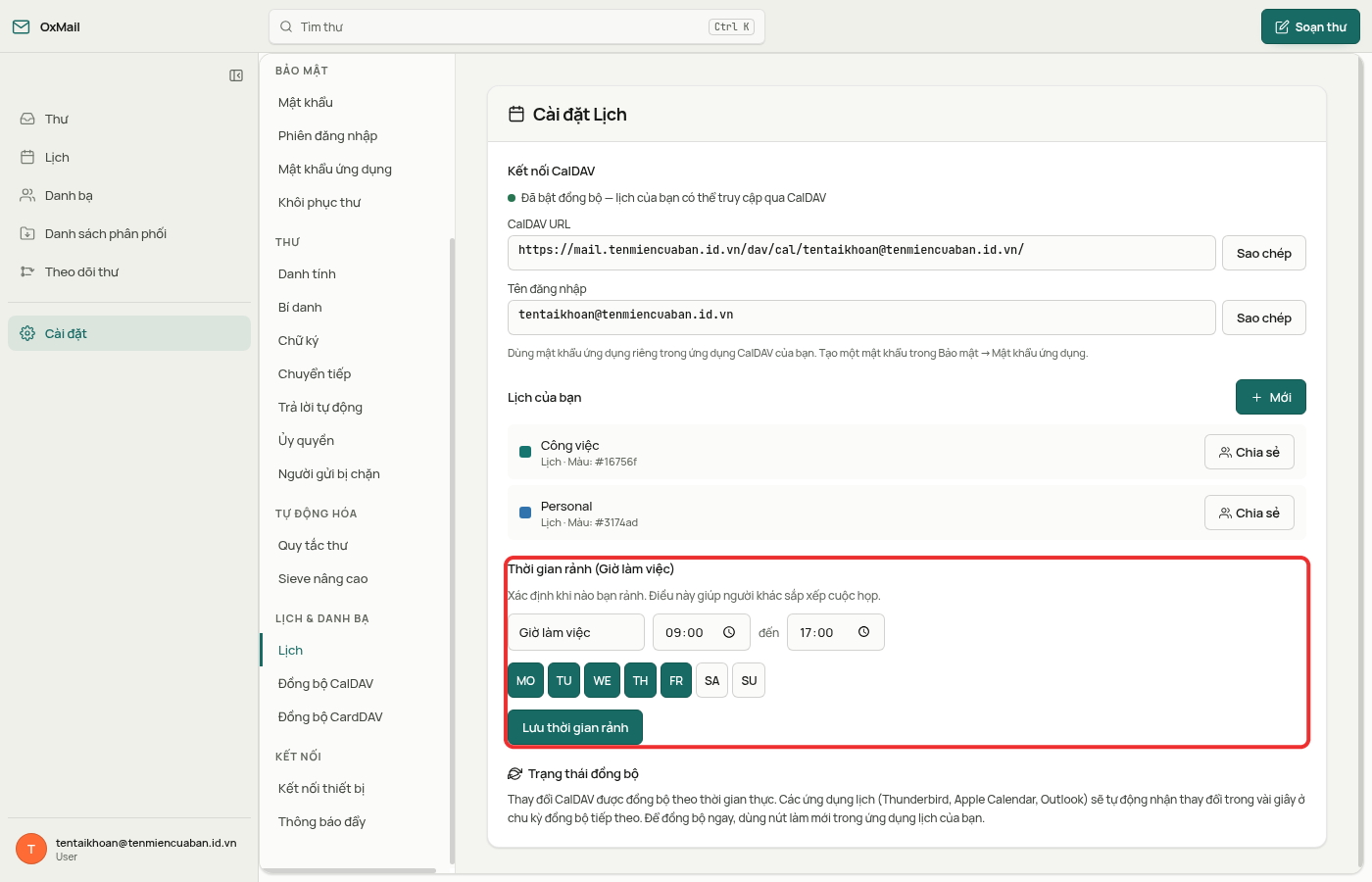Viewport: 1372px width, 882px height.
Task: Click the clock icon in the 09:00 field
Action: [x=729, y=632]
